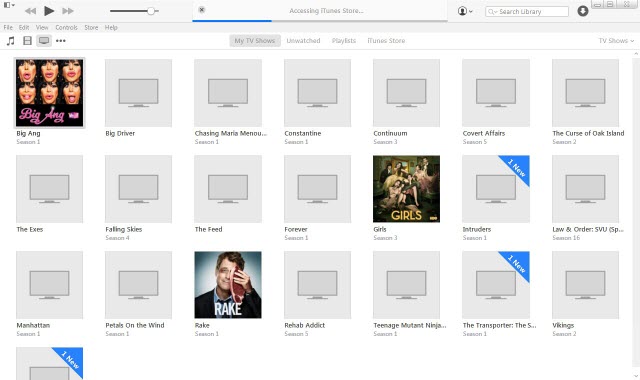Image resolution: width=640 pixels, height=380 pixels.
Task: Open the Help menu
Action: [111, 27]
